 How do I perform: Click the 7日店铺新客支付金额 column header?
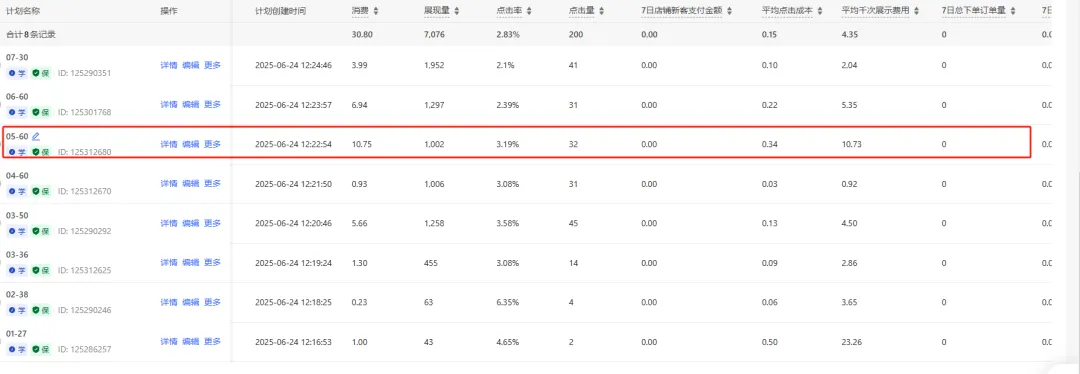point(681,11)
